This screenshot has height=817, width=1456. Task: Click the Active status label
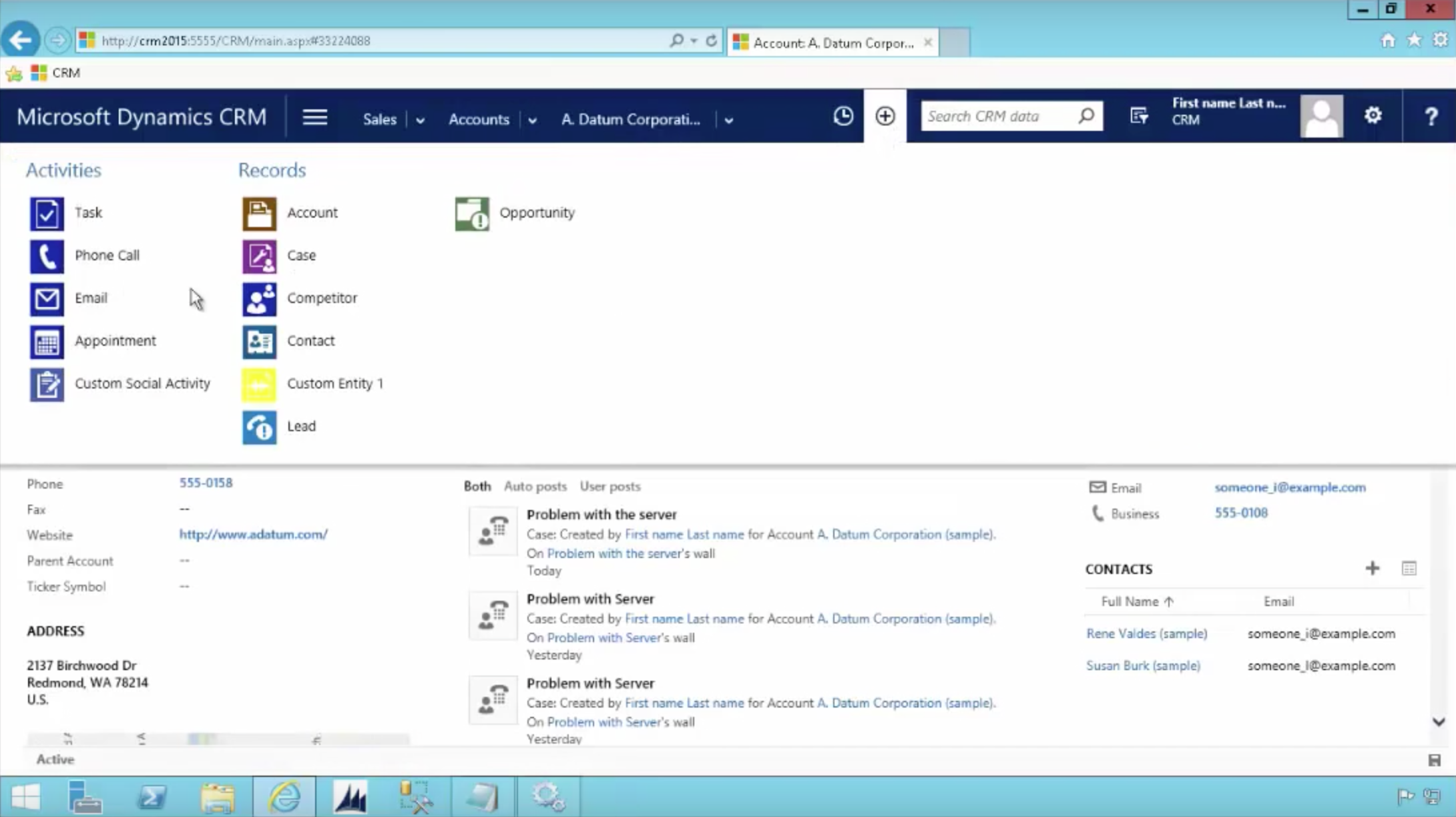click(55, 760)
